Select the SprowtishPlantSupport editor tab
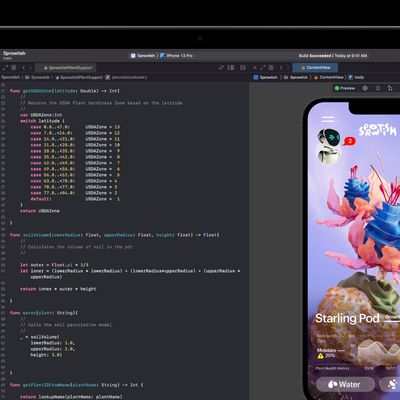The height and width of the screenshot is (400, 400). (66, 68)
